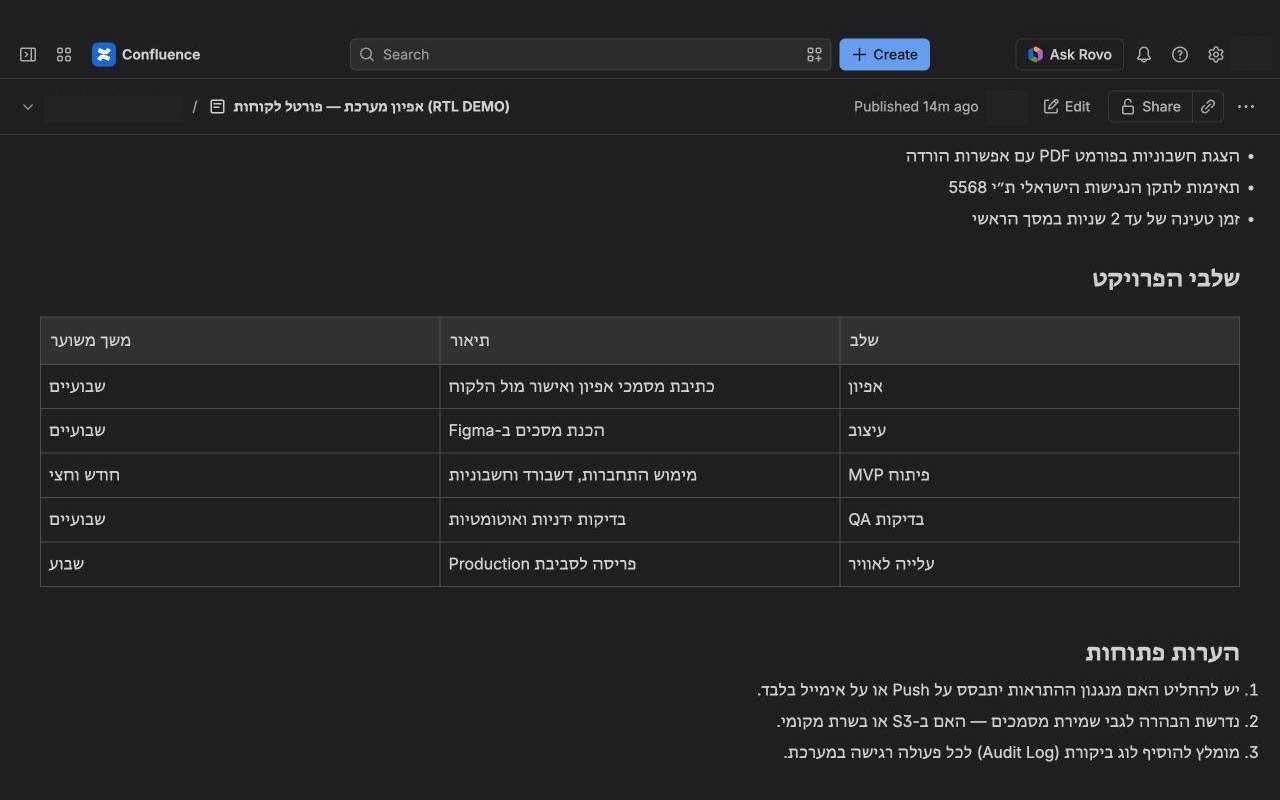Open the more actions ellipsis menu
The width and height of the screenshot is (1280, 800).
[x=1246, y=107]
